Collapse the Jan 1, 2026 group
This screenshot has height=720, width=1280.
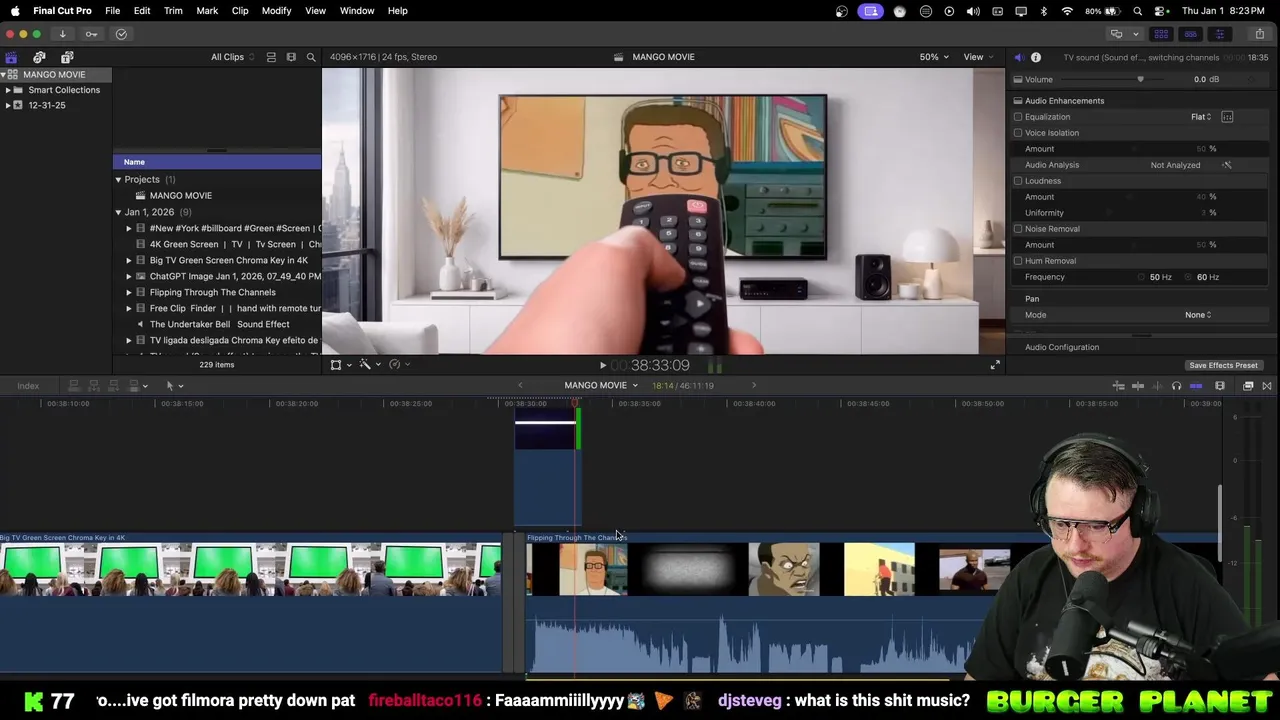(118, 212)
